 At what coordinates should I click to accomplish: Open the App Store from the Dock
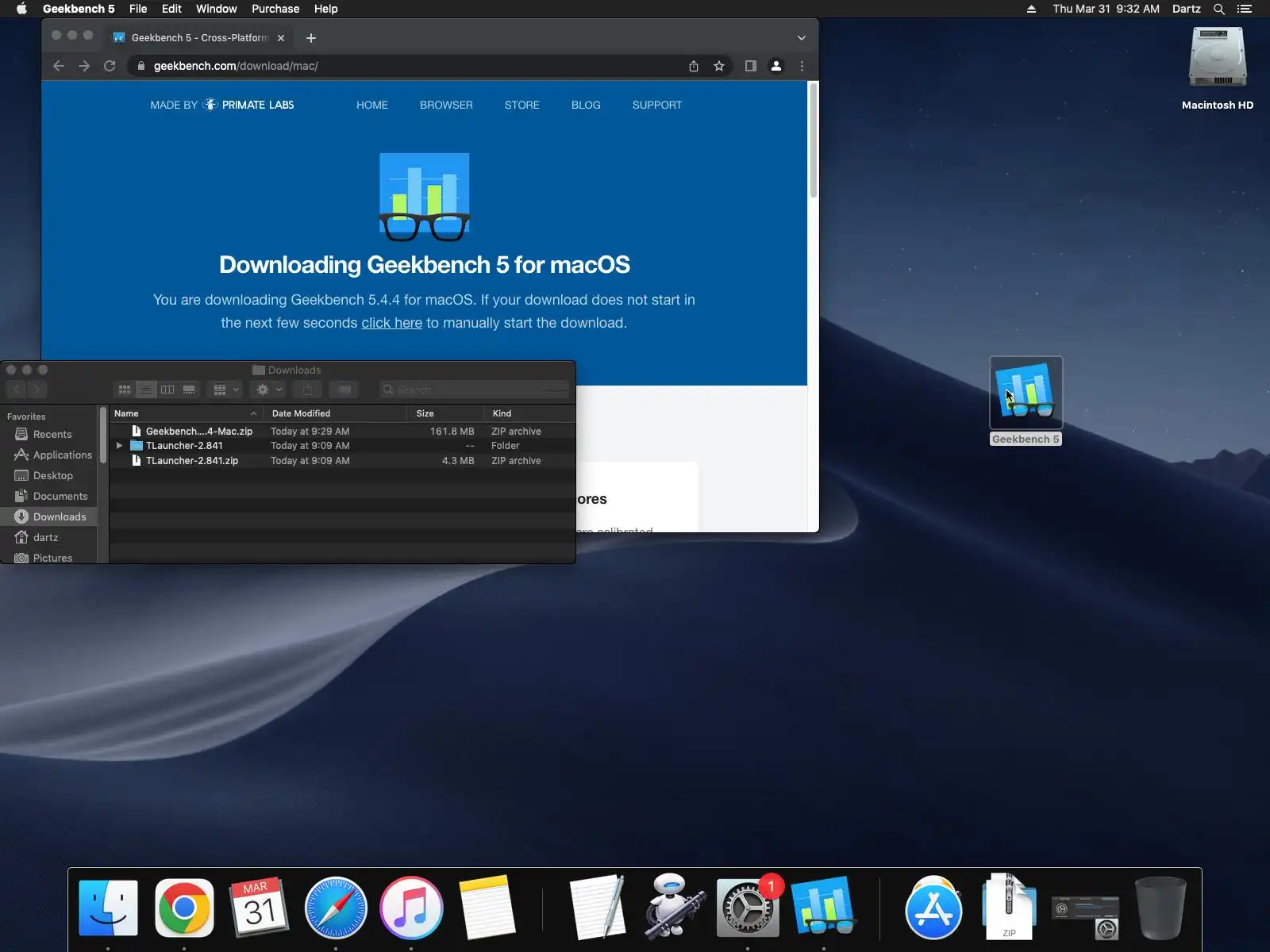click(933, 908)
